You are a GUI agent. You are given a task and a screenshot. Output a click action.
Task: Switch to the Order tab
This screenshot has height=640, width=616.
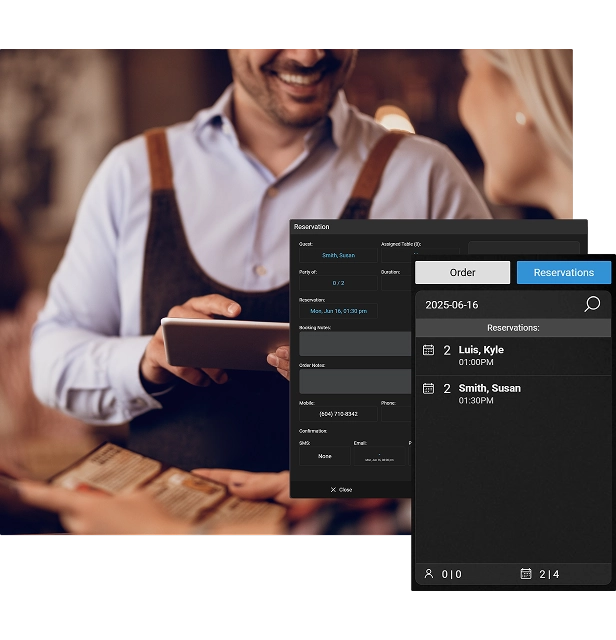click(x=462, y=272)
